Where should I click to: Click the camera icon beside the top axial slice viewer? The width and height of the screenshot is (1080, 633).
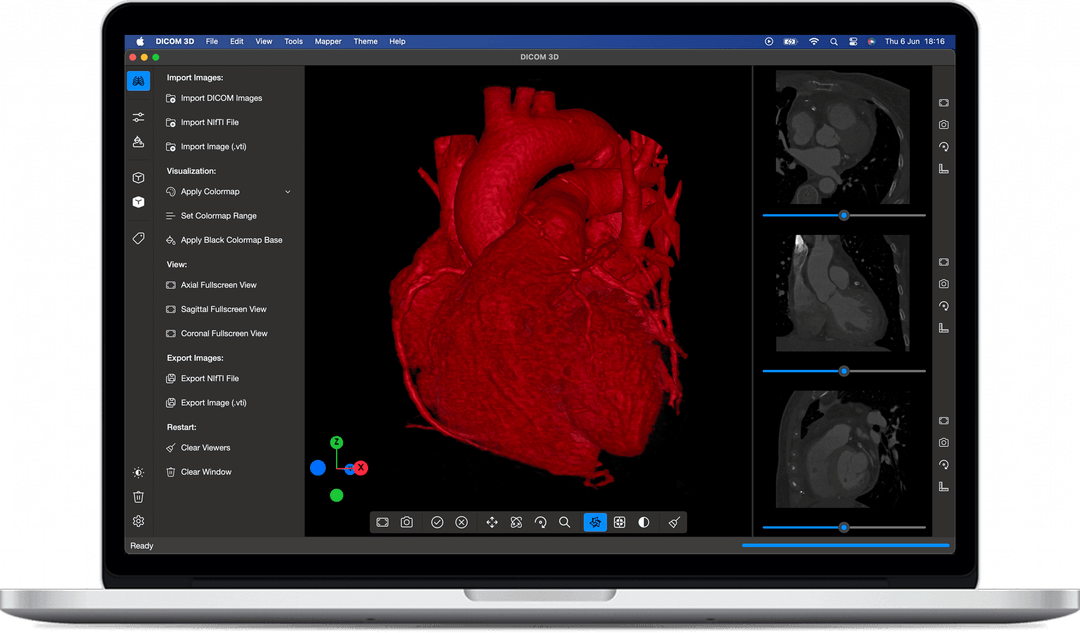tap(943, 122)
